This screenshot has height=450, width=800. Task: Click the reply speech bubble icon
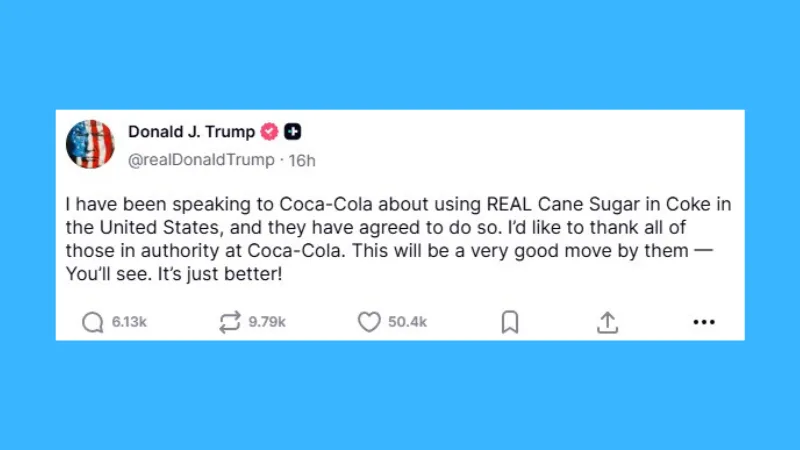click(93, 322)
